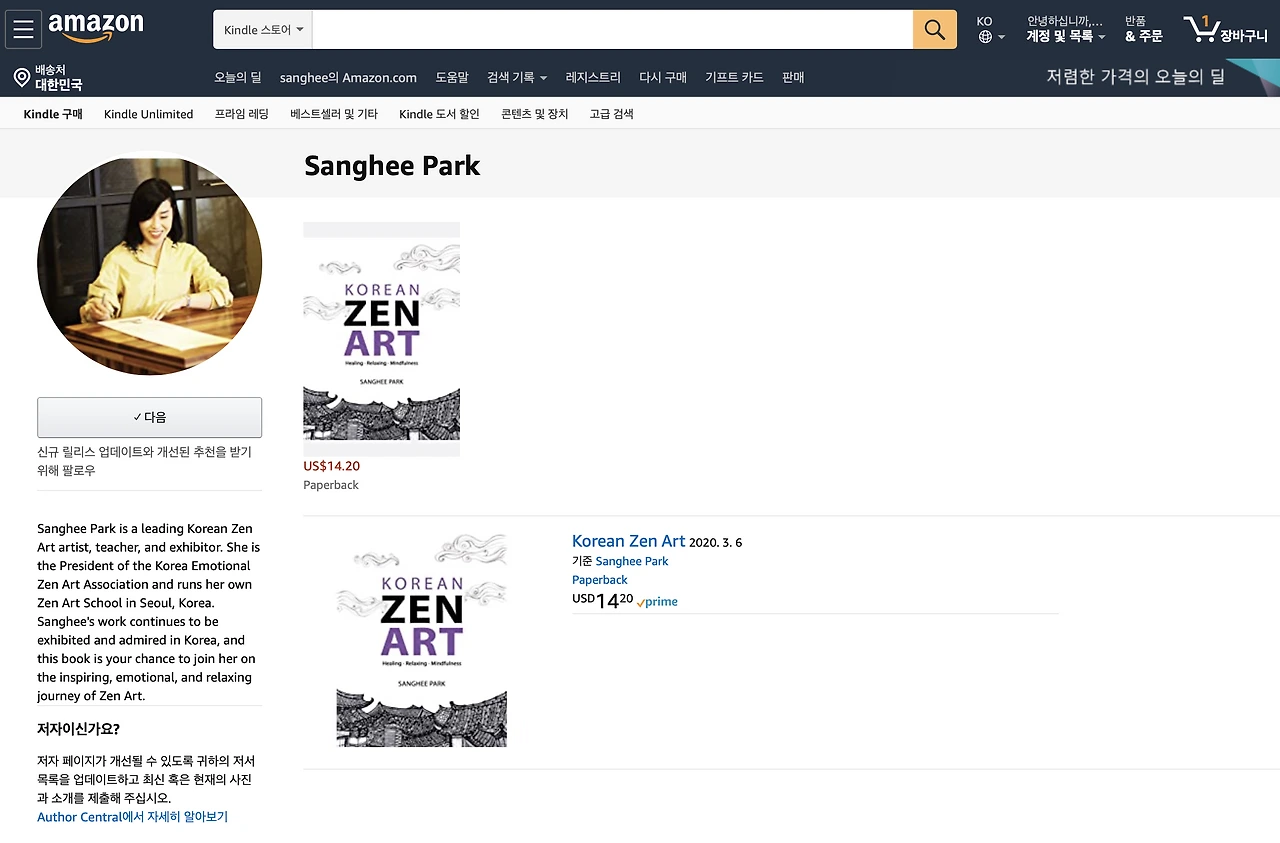Click the delivery location pin icon
The image size is (1280, 843).
tap(21, 77)
